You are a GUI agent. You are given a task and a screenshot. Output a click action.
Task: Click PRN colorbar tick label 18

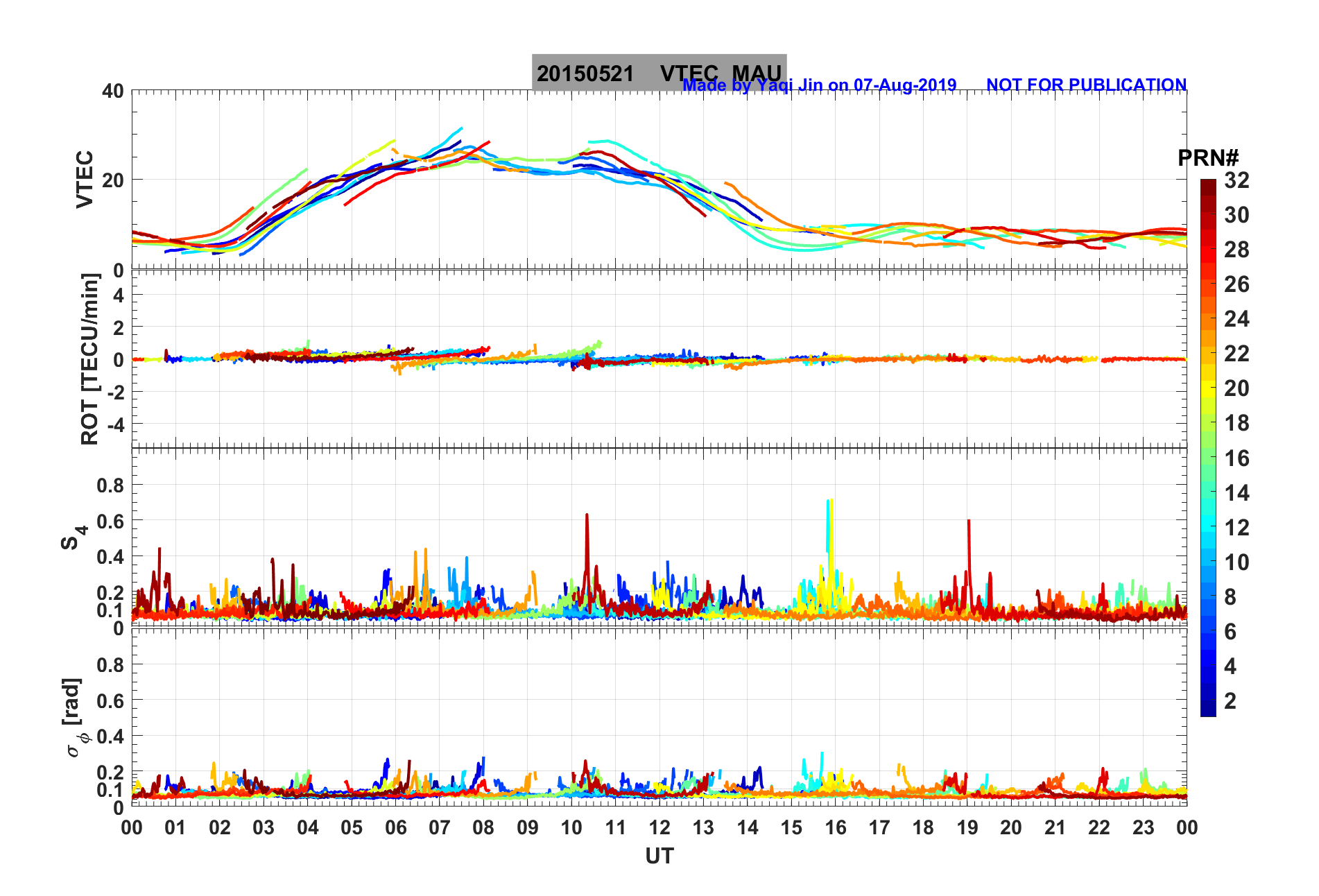pos(1236,423)
